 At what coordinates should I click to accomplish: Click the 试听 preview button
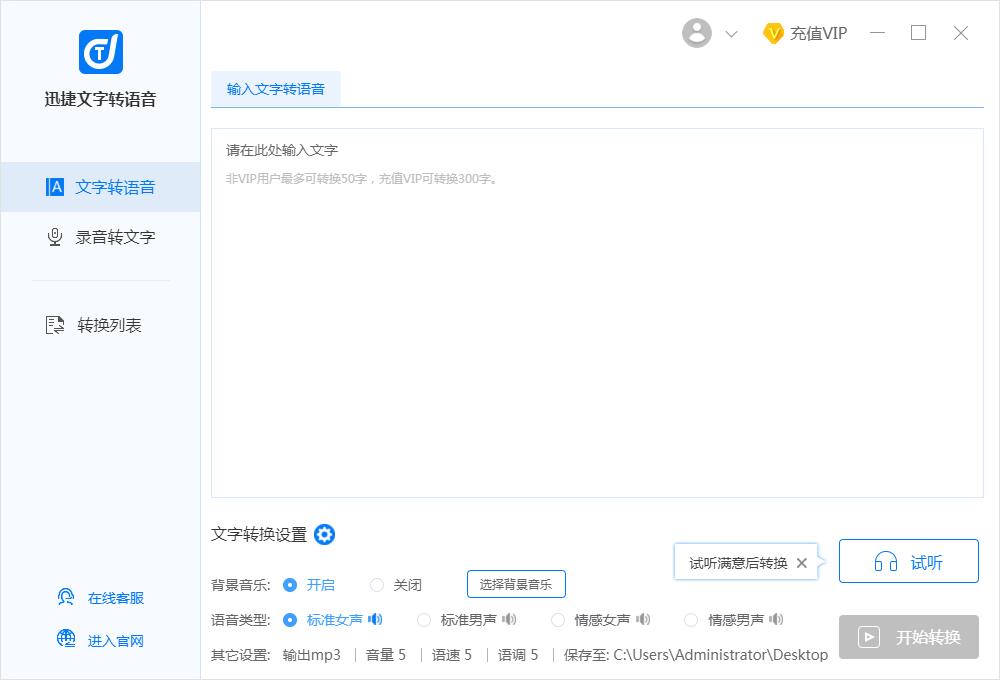pos(908,561)
